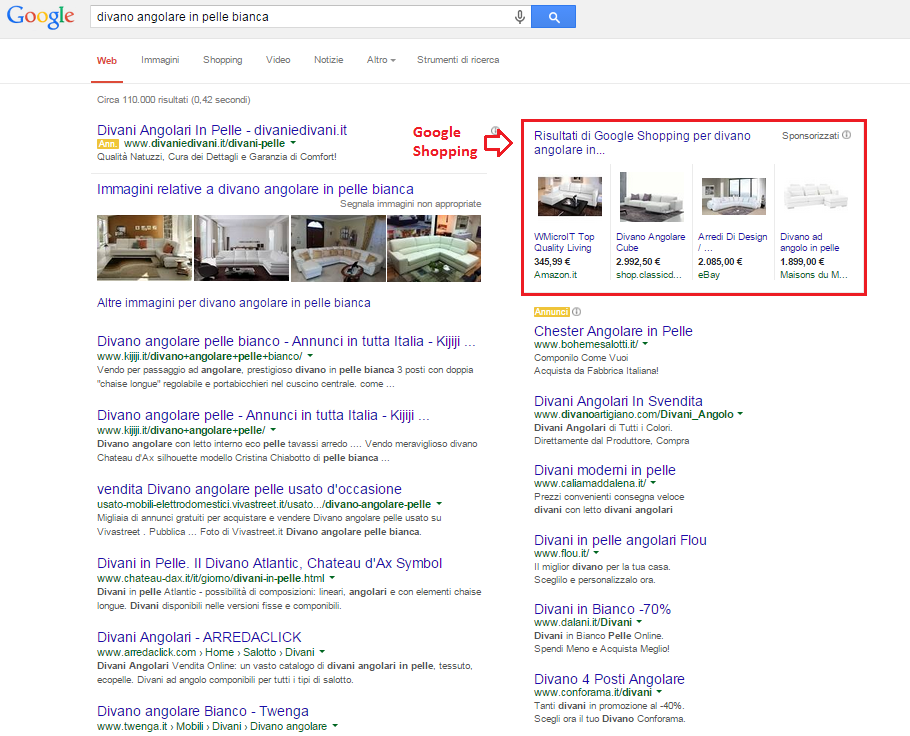
Task: Switch to the Immagini tab
Action: (160, 60)
